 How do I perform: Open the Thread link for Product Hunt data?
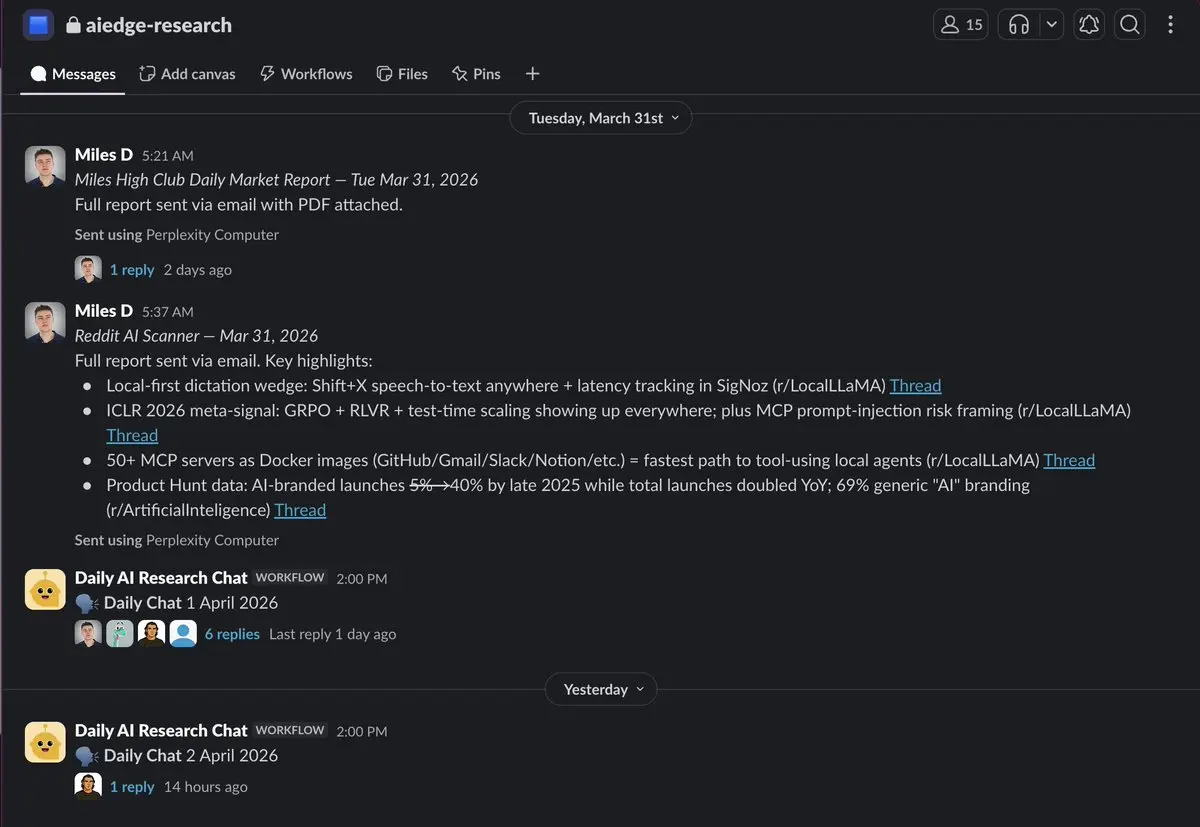pos(300,510)
